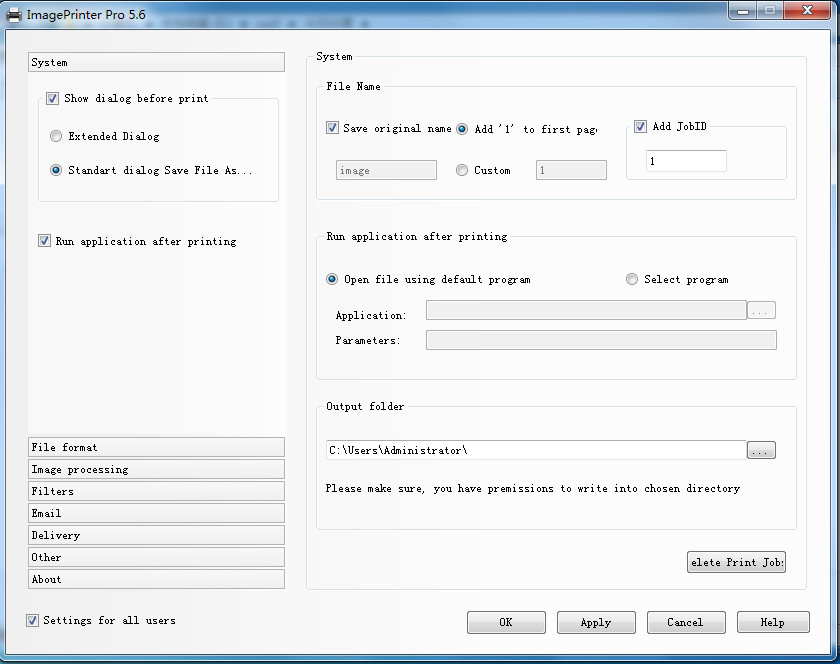
Task: Select Custom file name radio button
Action: click(x=462, y=170)
